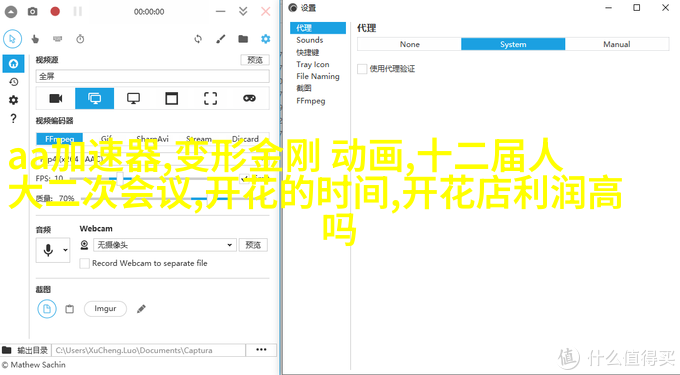Viewport: 680px width, 375px height.
Task: Switch to the SharpAvi encoder tab
Action: (x=152, y=139)
